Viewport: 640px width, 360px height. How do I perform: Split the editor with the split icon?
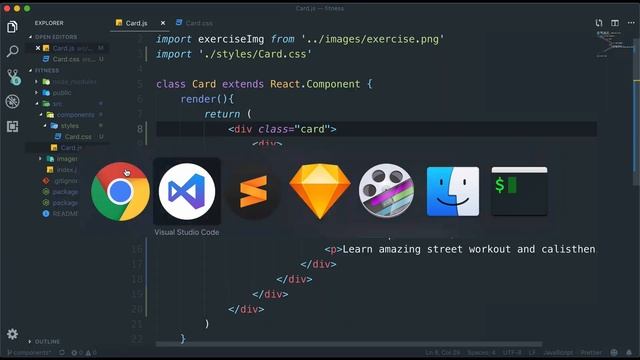615,23
